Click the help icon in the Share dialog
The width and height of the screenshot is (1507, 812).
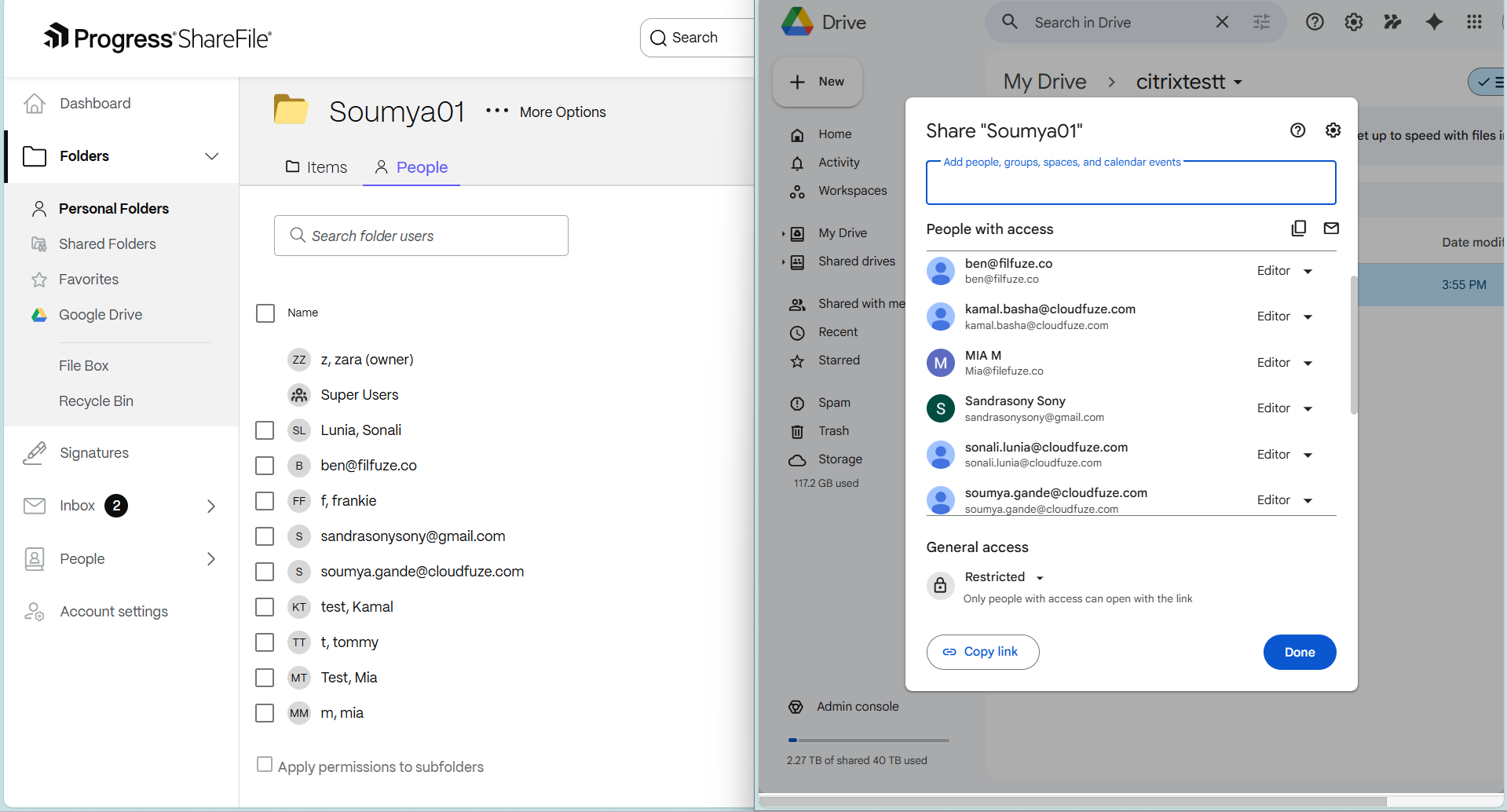coord(1297,130)
